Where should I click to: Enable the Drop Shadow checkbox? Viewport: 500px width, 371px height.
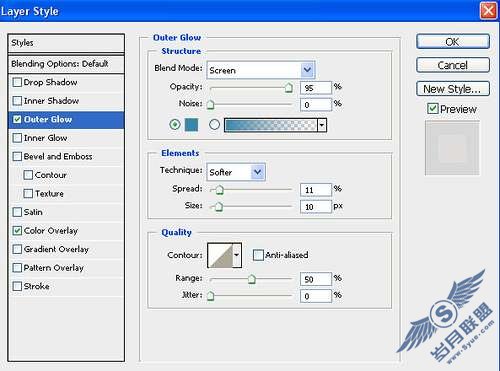17,82
